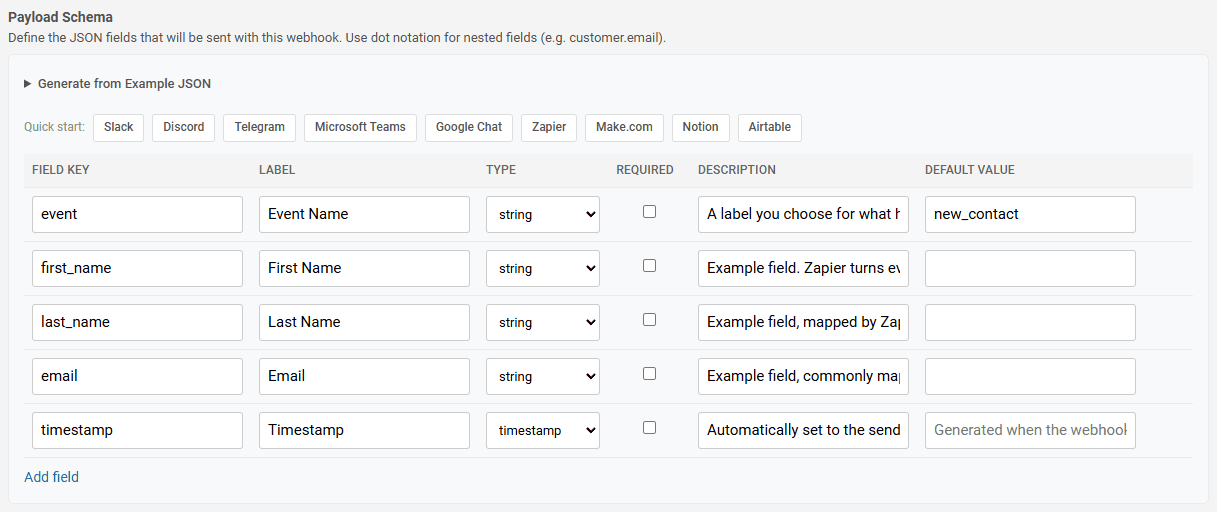Edit the 'Event Name' label input

[364, 214]
